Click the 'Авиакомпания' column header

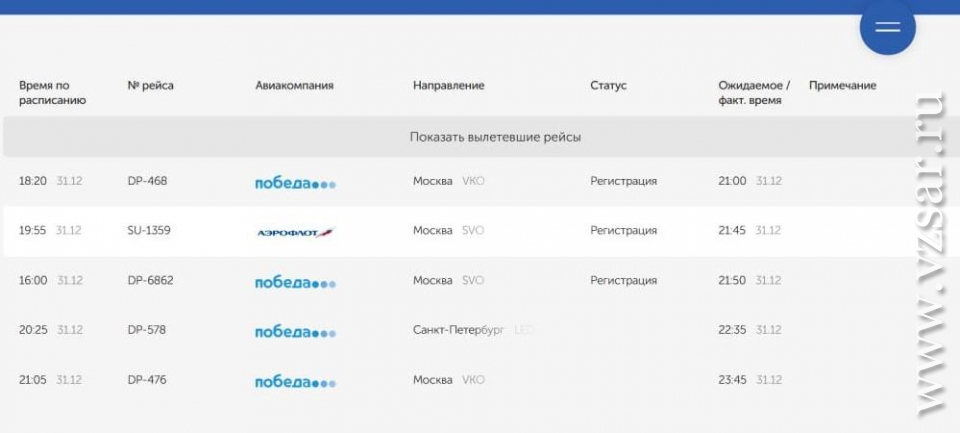pyautogui.click(x=294, y=86)
